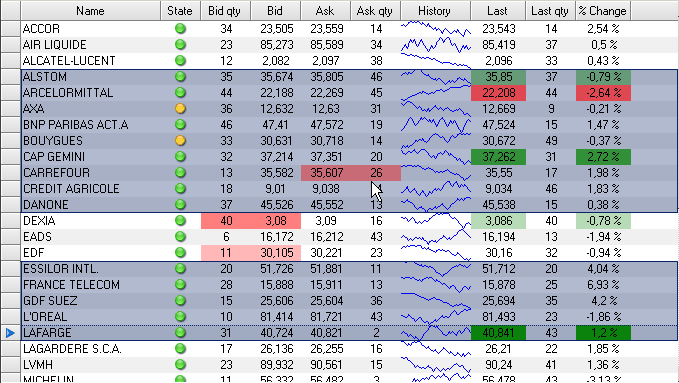This screenshot has height=383, width=679.
Task: Click the highlighted Ask cell 35,607
Action: (326, 172)
